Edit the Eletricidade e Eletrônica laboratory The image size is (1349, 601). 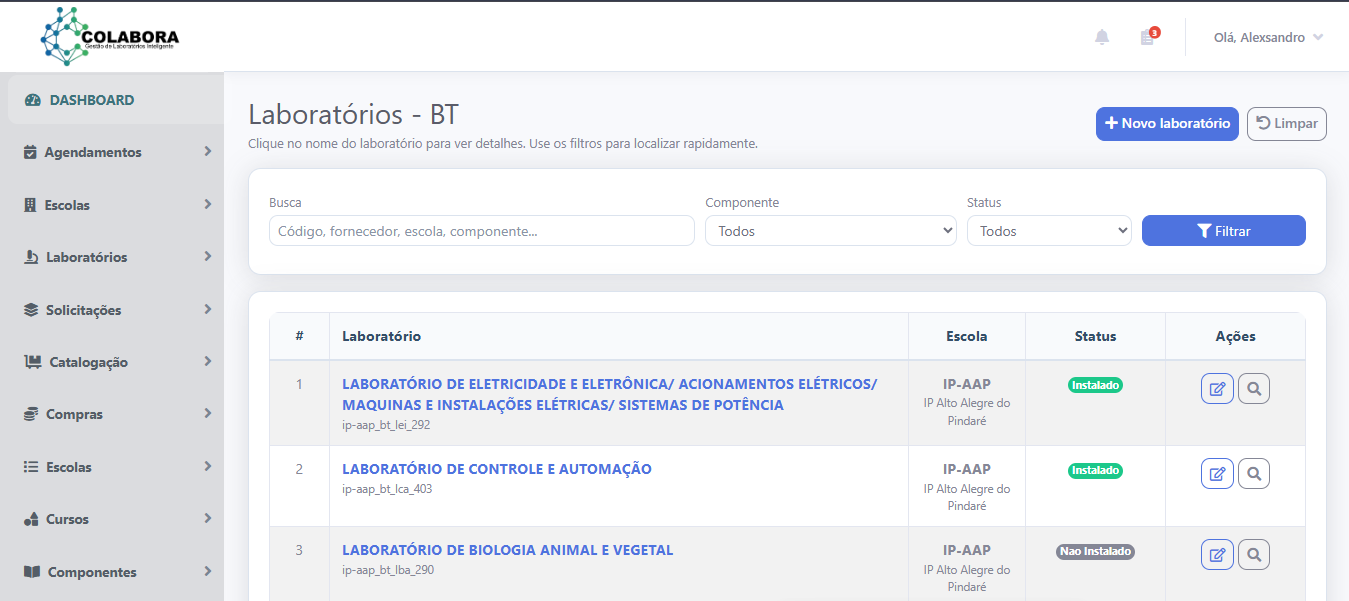pyautogui.click(x=1217, y=389)
